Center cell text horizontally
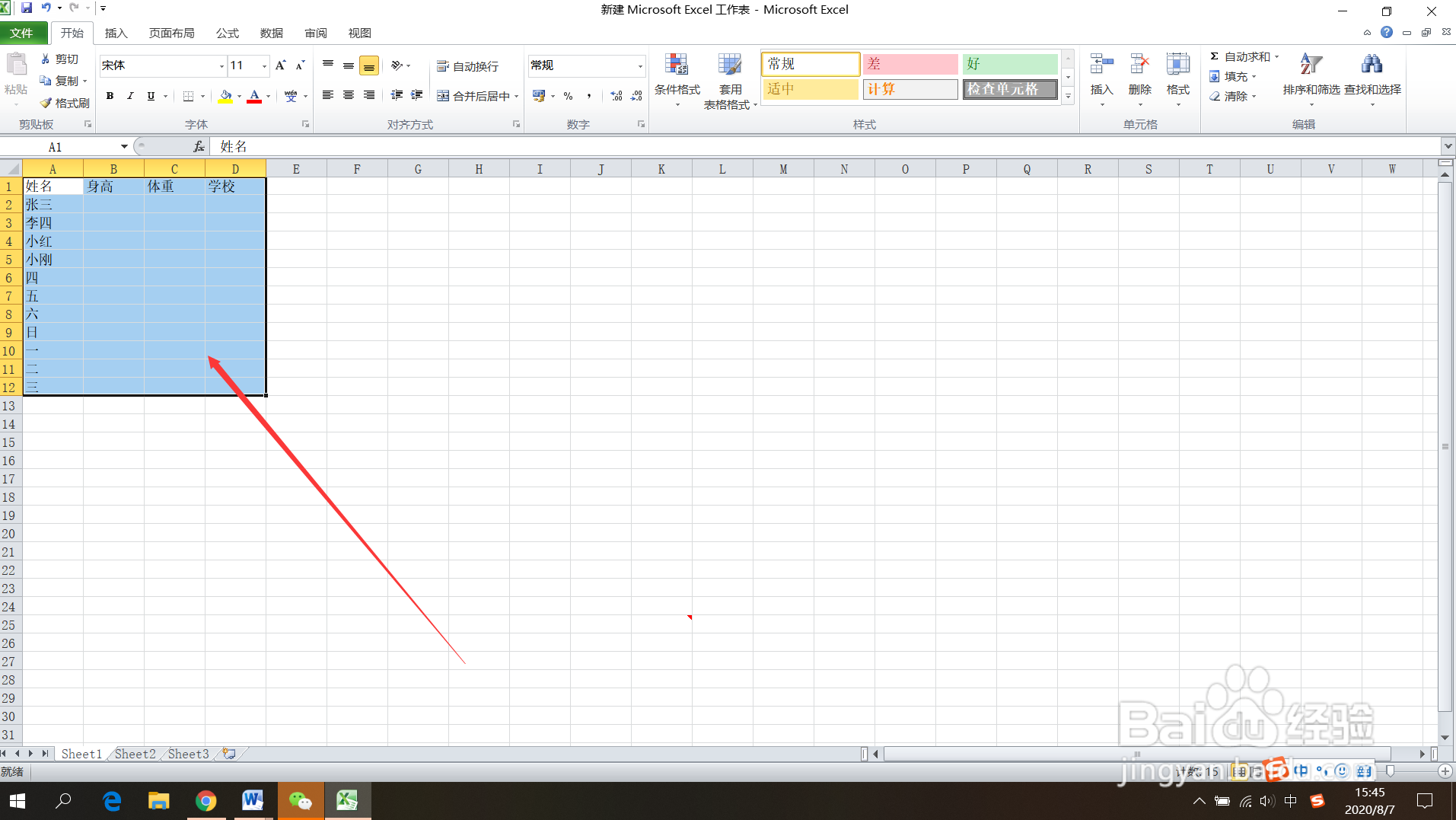Image resolution: width=1456 pixels, height=820 pixels. [x=349, y=95]
